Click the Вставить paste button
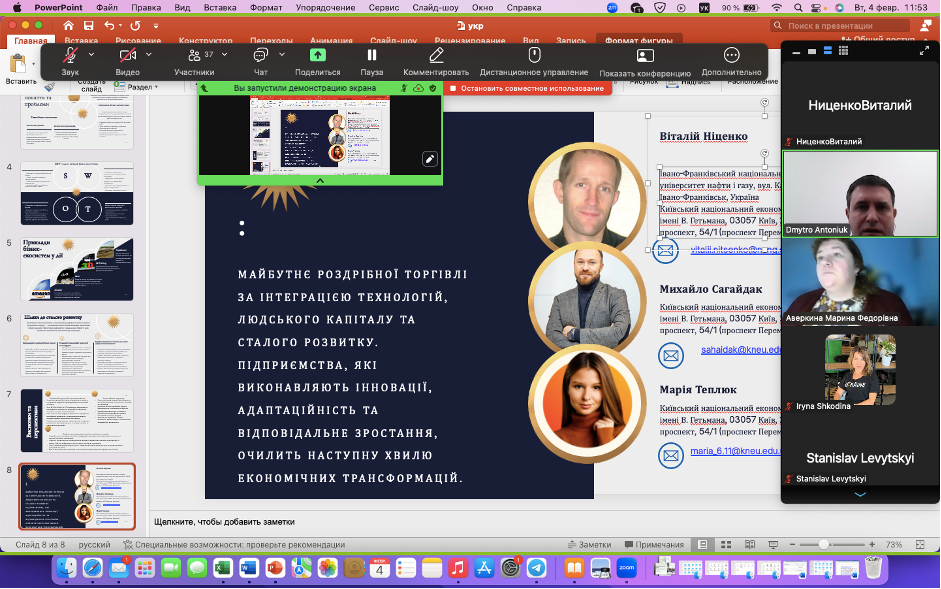Image resolution: width=941 pixels, height=589 pixels. click(x=21, y=67)
